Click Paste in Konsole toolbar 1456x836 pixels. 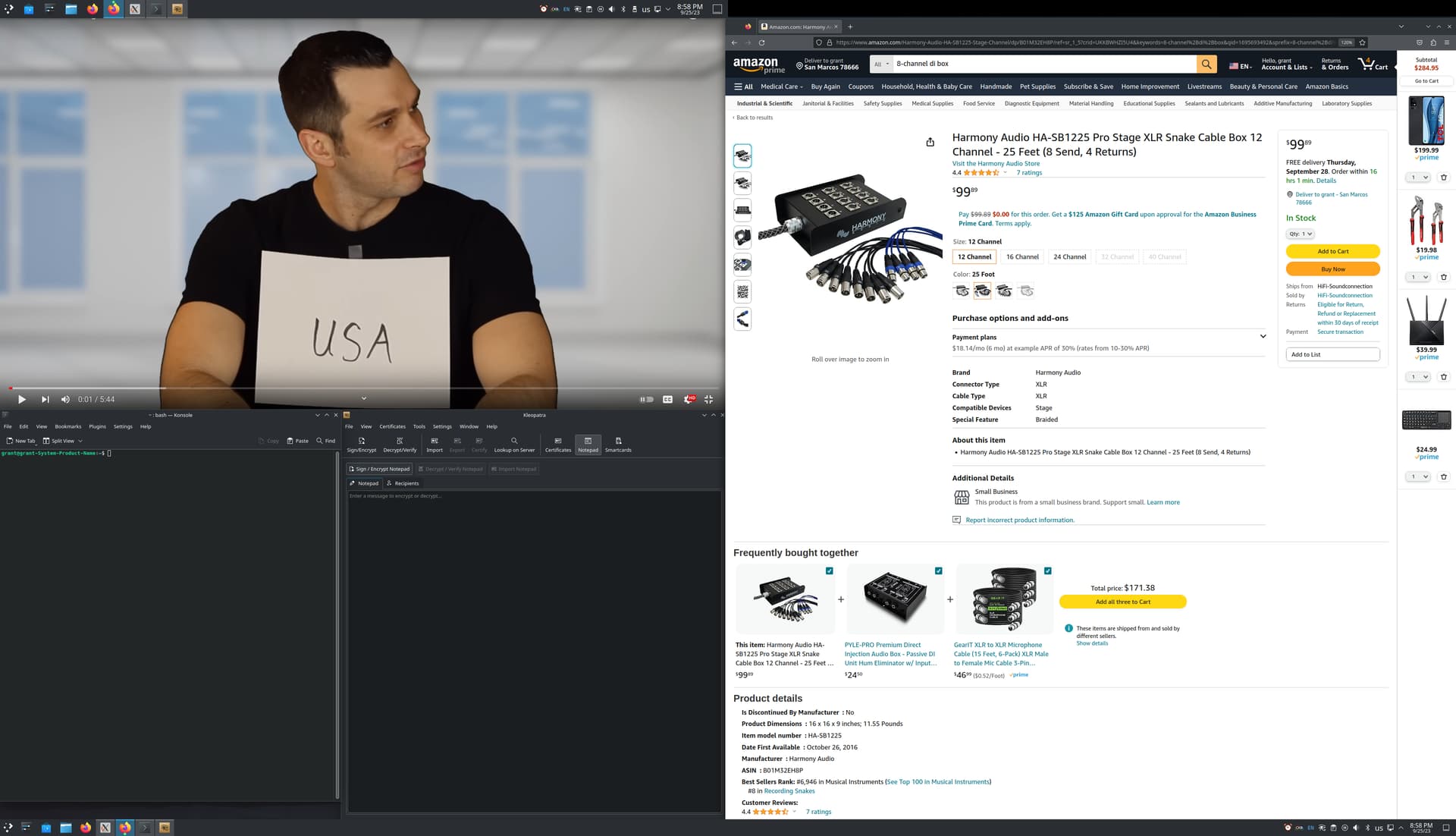click(x=297, y=441)
